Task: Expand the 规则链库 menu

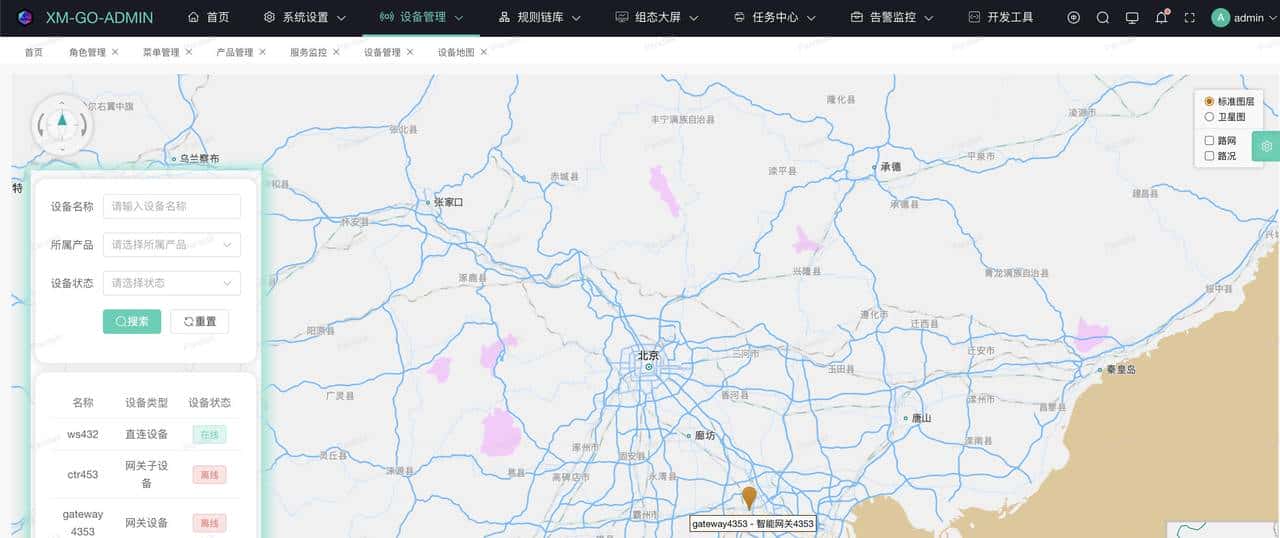Action: (539, 17)
